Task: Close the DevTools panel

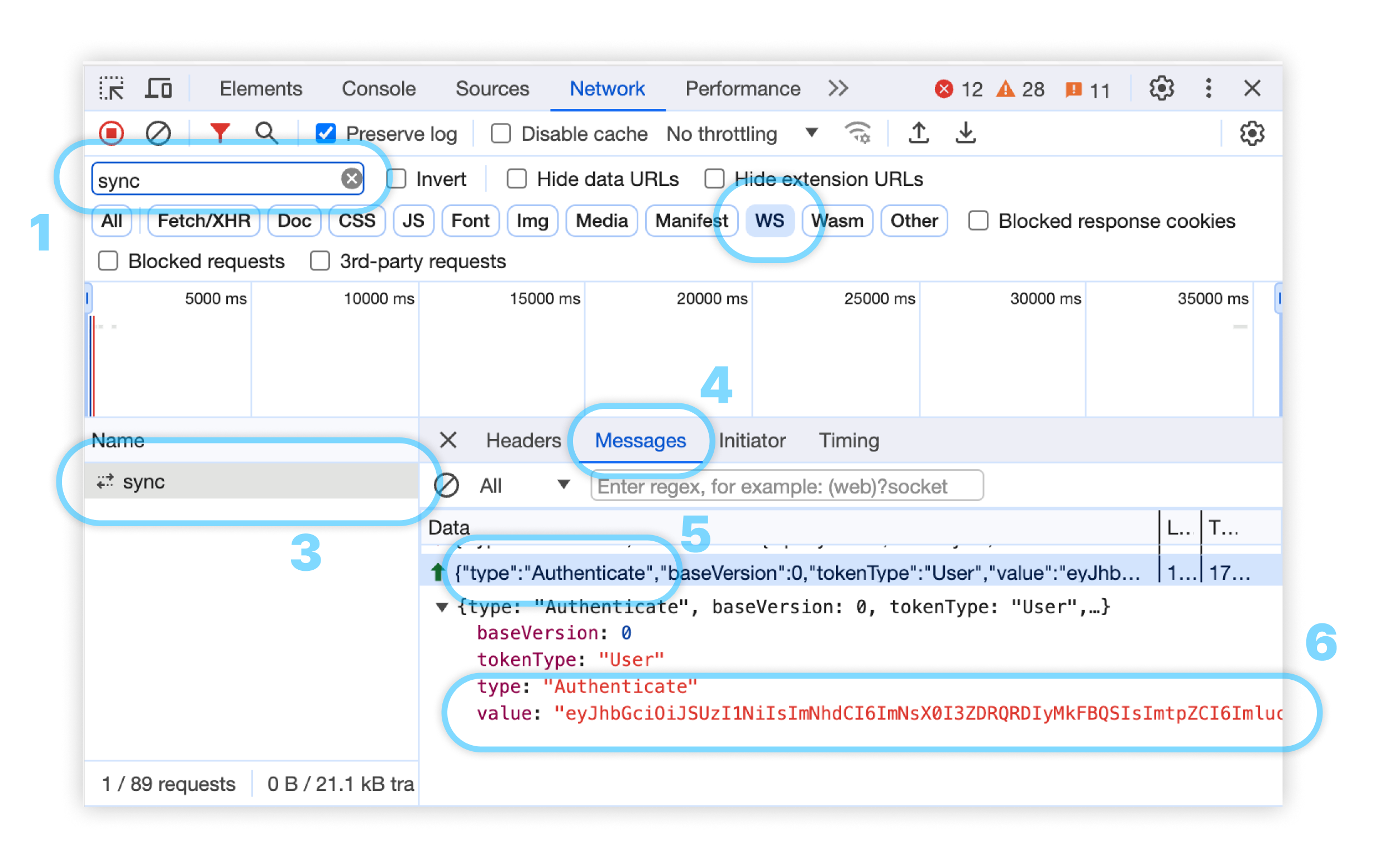Action: [1252, 88]
